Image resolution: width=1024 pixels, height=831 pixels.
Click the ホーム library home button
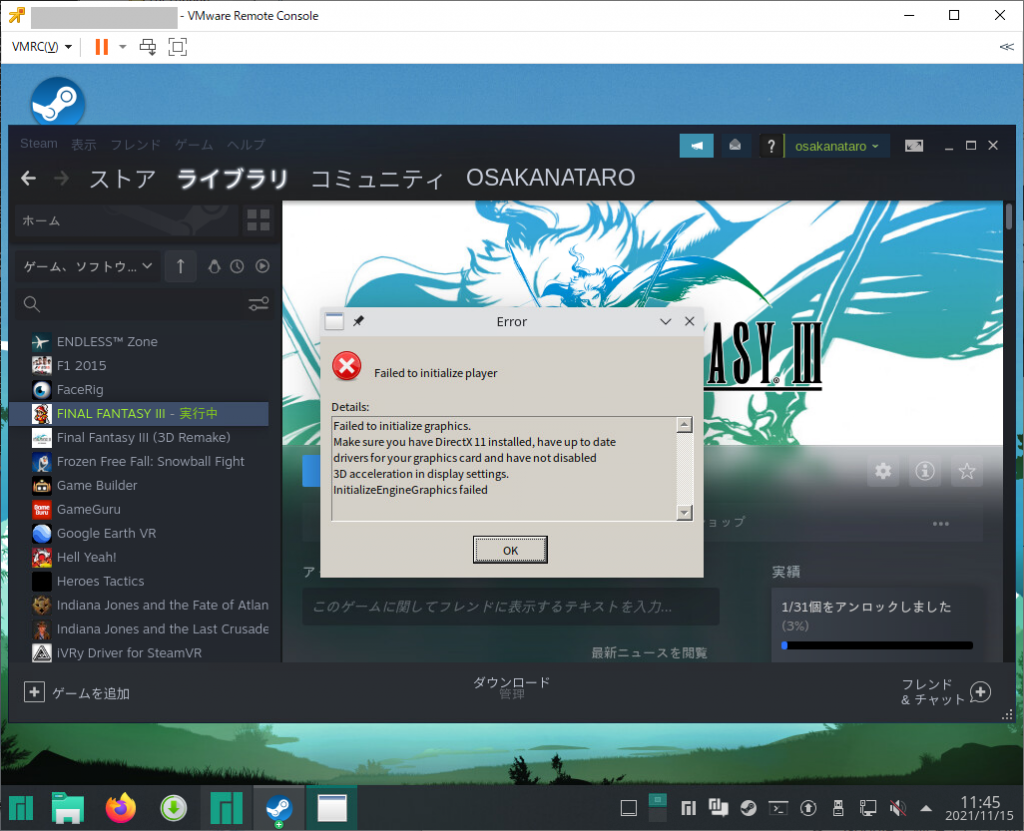tap(127, 220)
